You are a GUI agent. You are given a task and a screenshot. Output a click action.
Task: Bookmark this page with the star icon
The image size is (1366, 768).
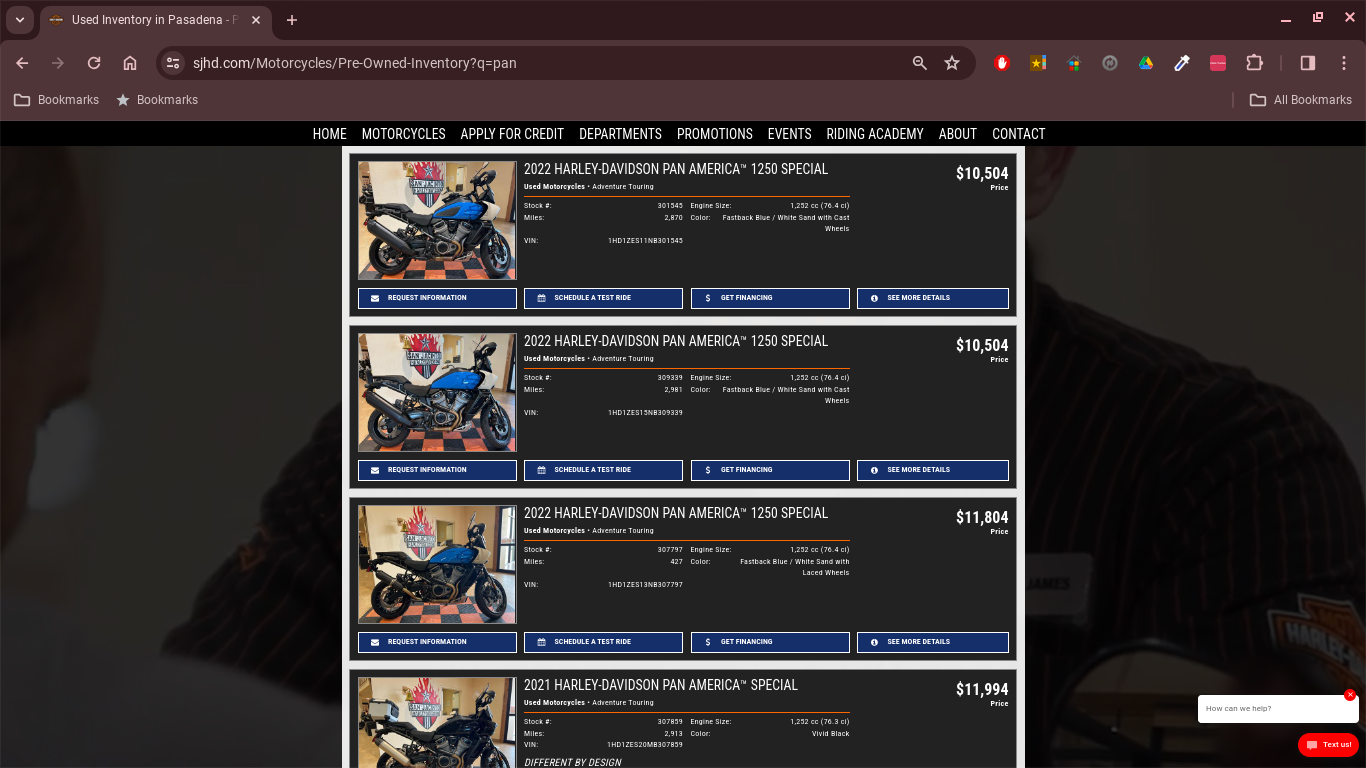click(952, 63)
